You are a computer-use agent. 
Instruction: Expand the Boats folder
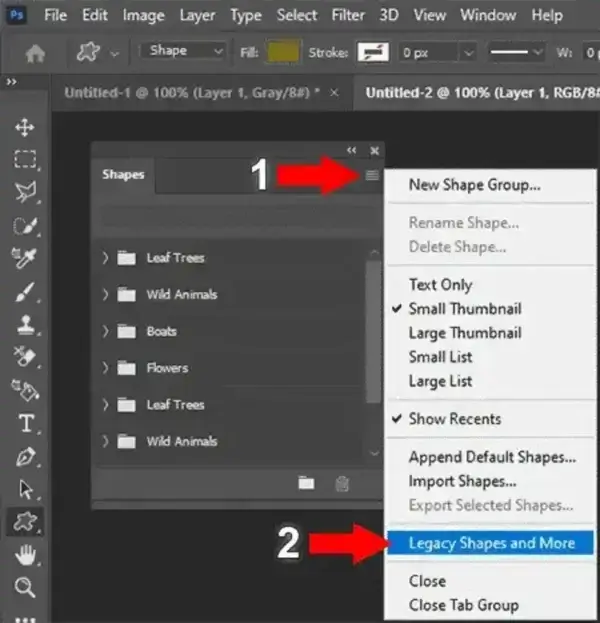105,331
